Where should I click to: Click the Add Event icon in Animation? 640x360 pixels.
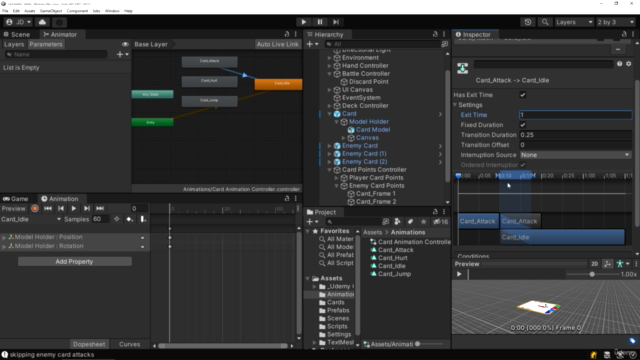coord(143,219)
